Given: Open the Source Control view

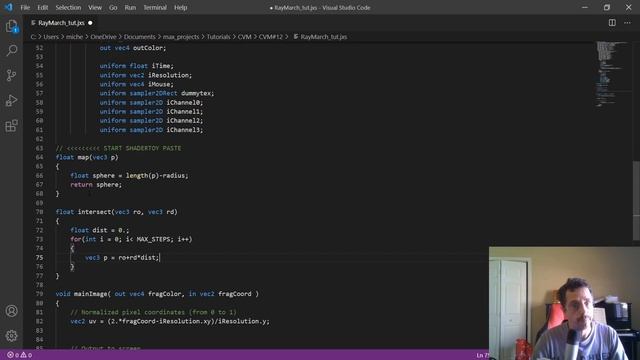Looking at the screenshot, I should 11,76.
